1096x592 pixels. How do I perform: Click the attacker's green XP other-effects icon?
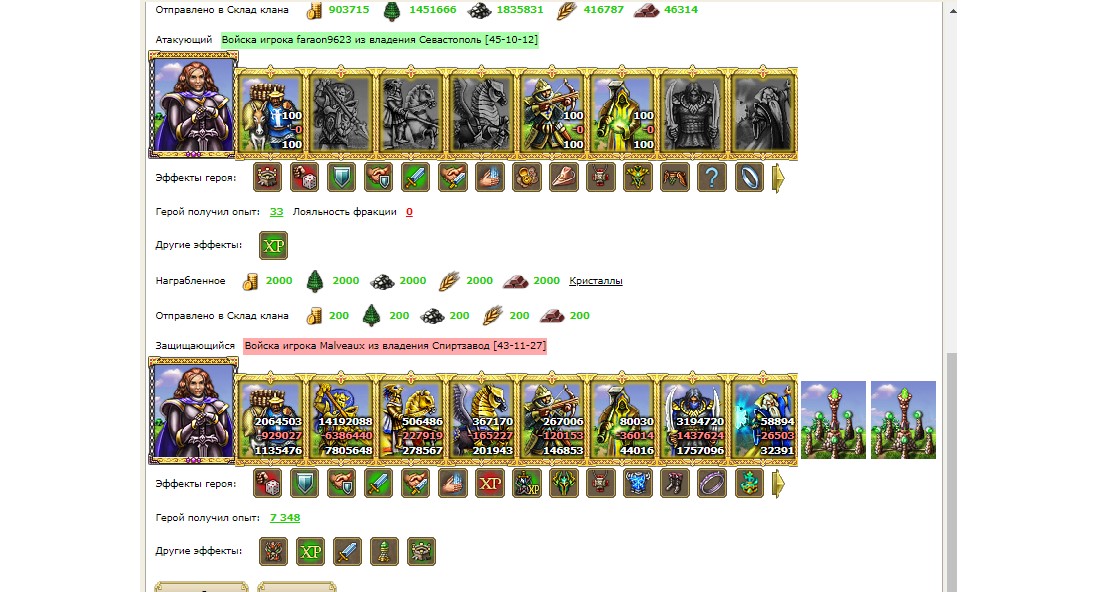point(273,245)
